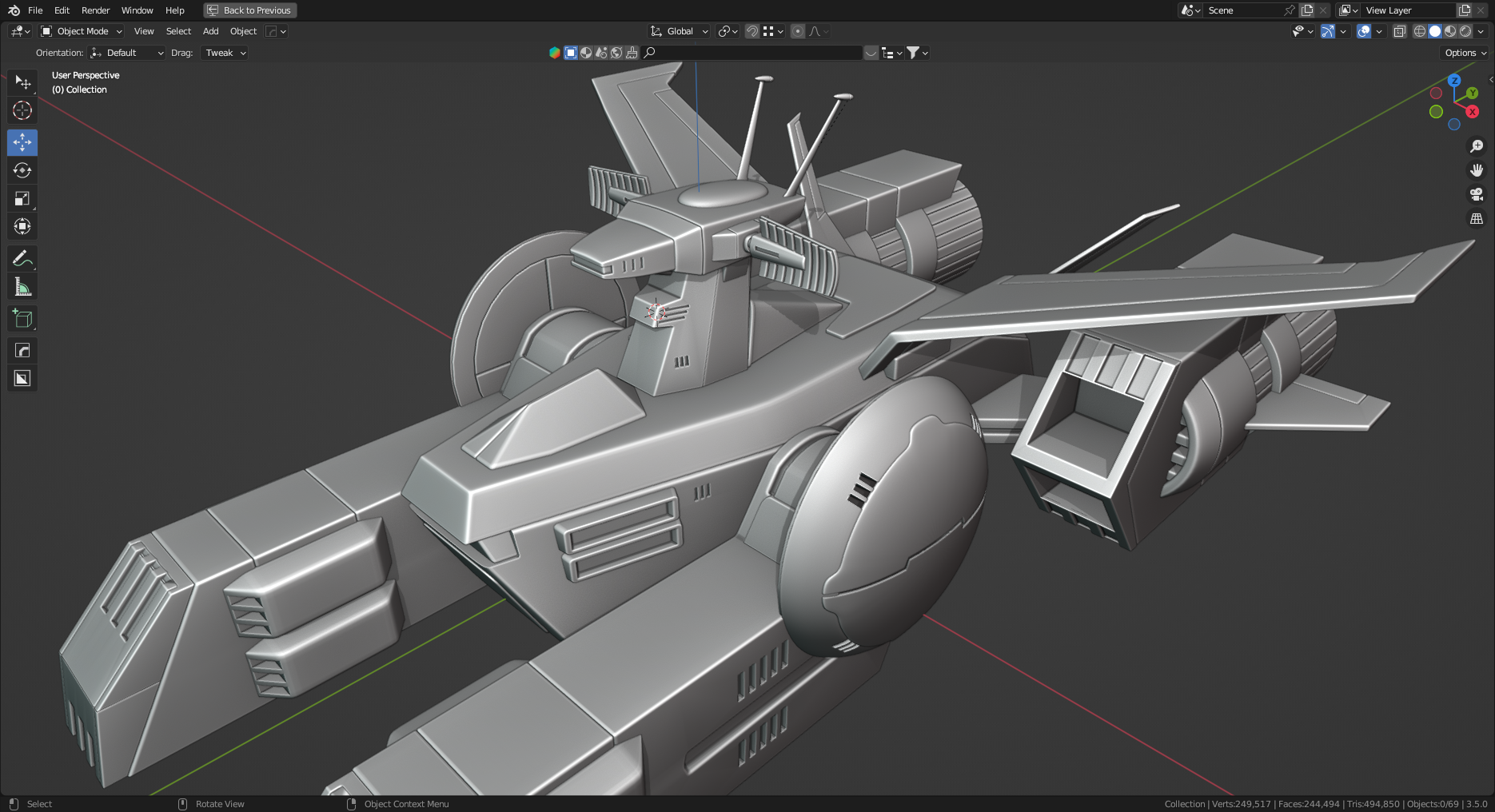Activate the Select Box tool
Image resolution: width=1495 pixels, height=812 pixels.
(22, 82)
